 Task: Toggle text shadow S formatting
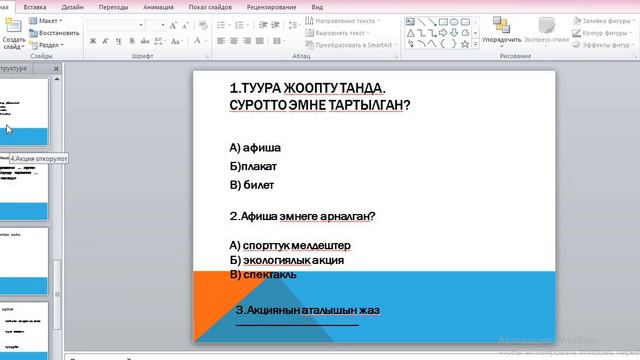tap(131, 41)
